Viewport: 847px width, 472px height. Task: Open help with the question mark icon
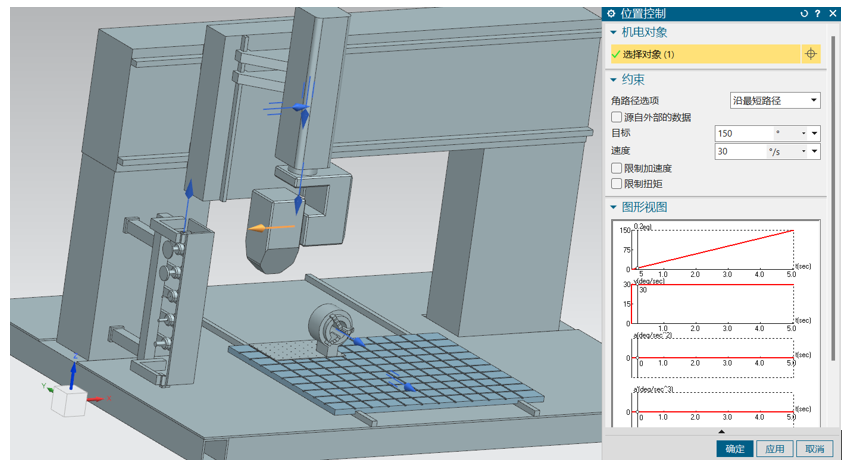818,13
